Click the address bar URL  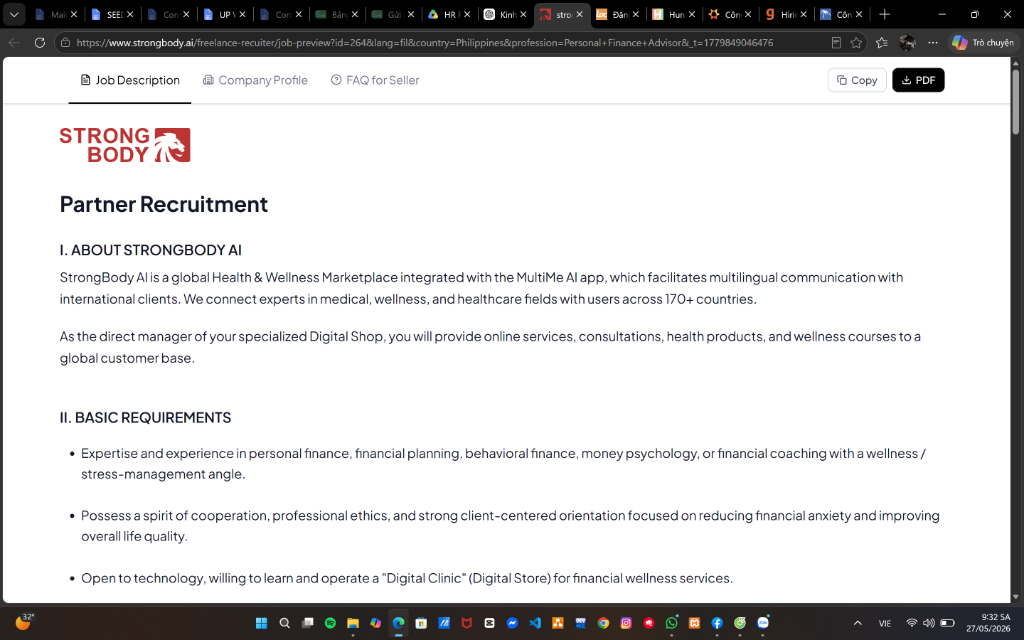424,42
